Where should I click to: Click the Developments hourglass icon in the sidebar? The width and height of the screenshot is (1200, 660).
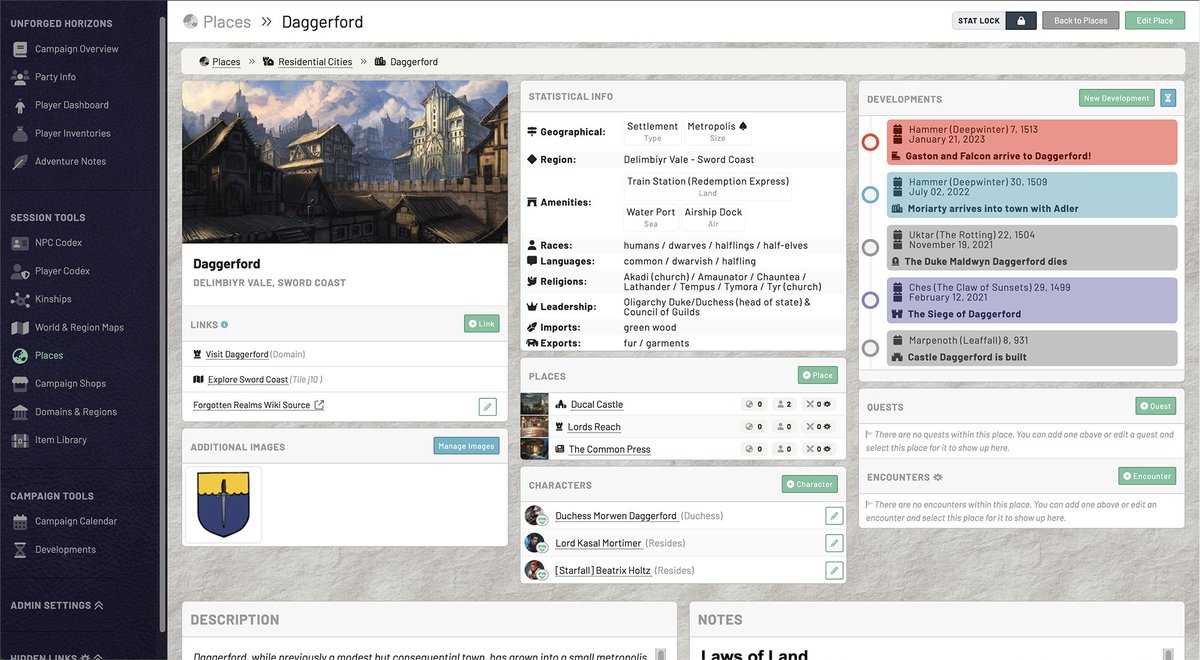20,549
